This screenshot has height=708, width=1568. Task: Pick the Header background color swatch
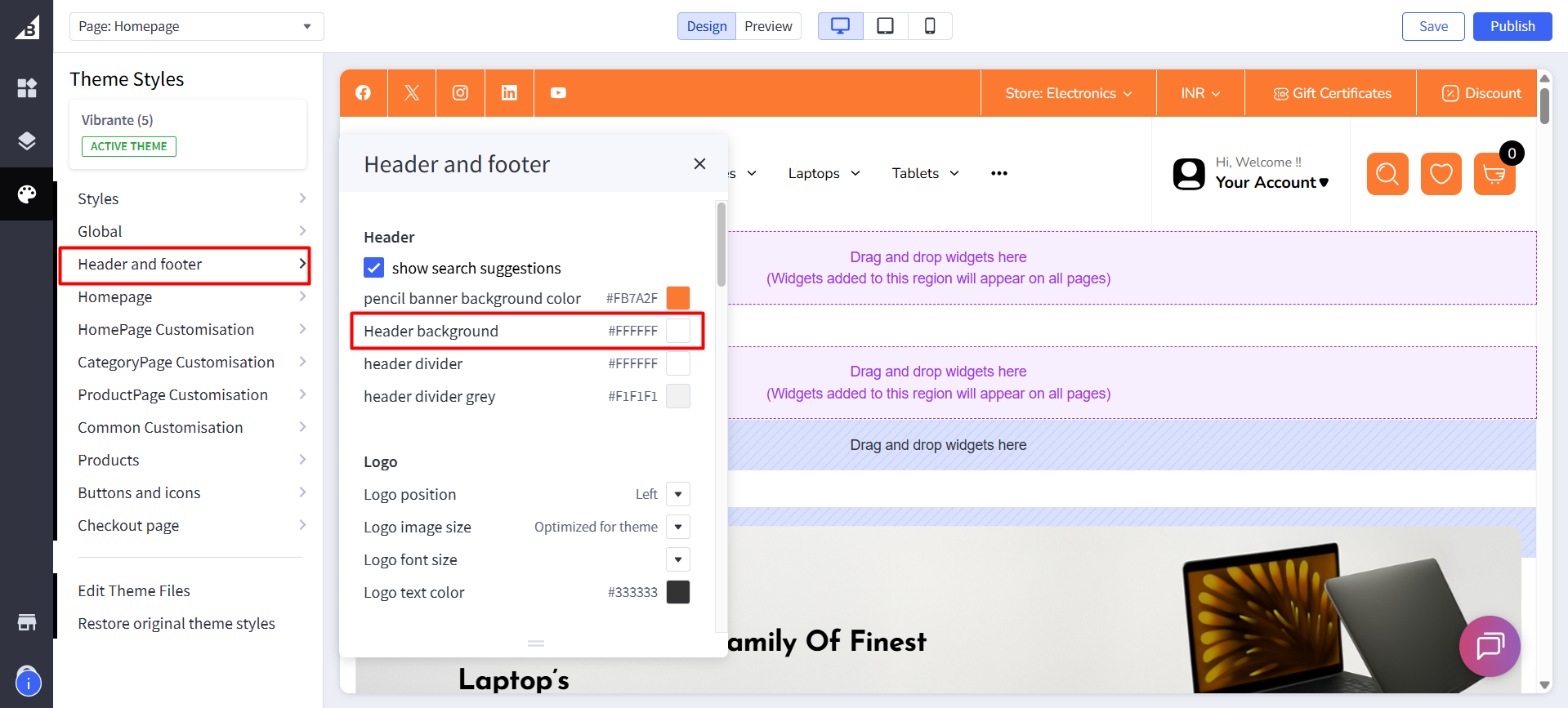coord(678,331)
